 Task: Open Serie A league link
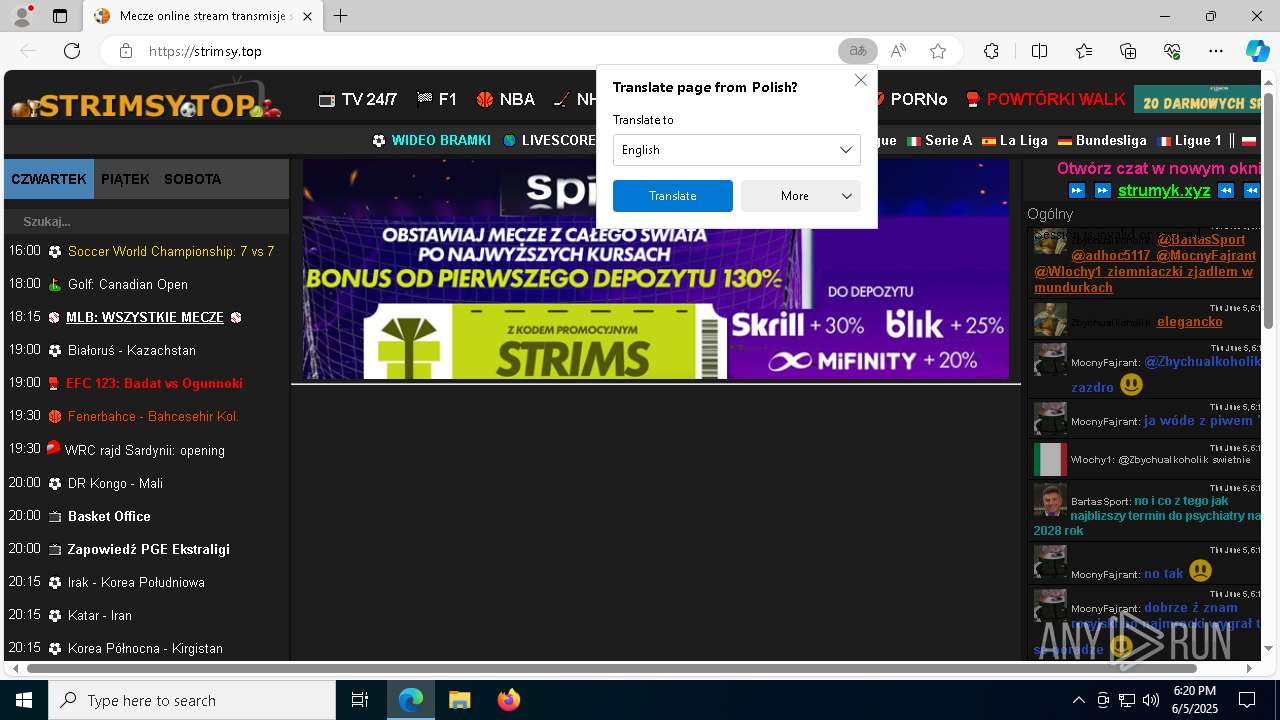939,141
